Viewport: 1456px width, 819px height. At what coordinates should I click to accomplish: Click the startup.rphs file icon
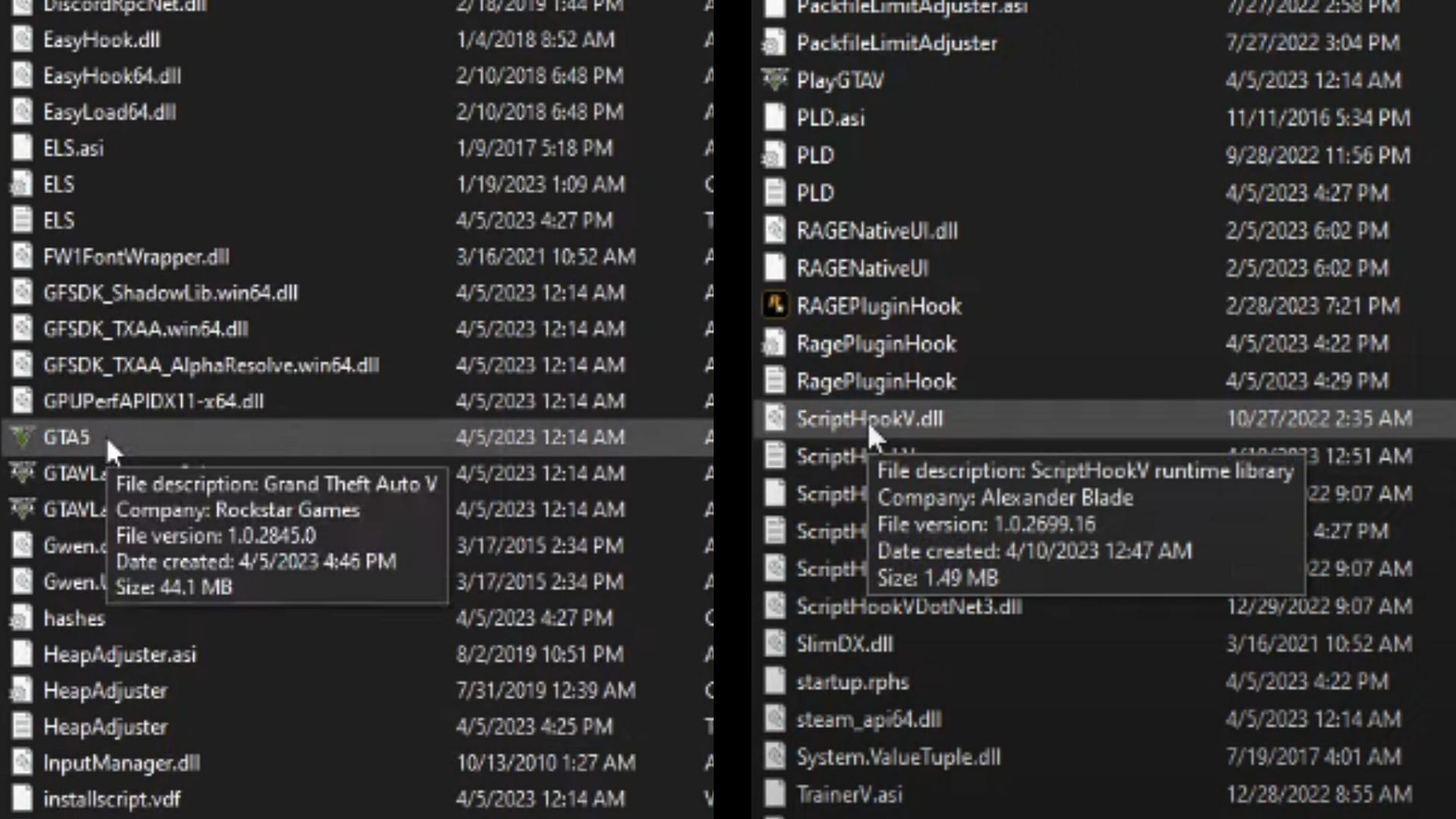(775, 682)
